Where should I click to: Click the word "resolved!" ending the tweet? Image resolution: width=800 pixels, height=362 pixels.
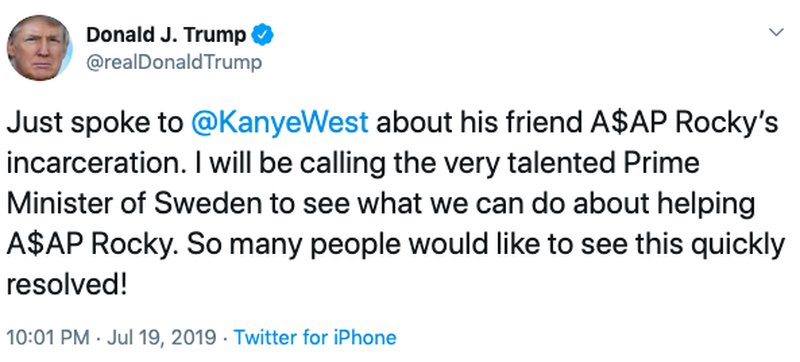pos(66,286)
